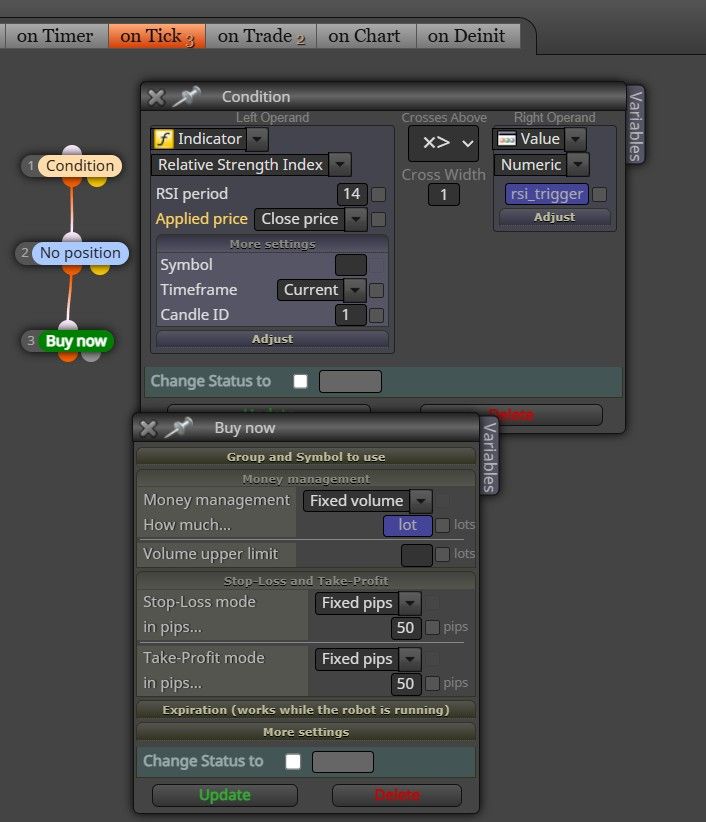This screenshot has height=822, width=706.
Task: Toggle the rsi_trigger checkbox
Action: 600,194
